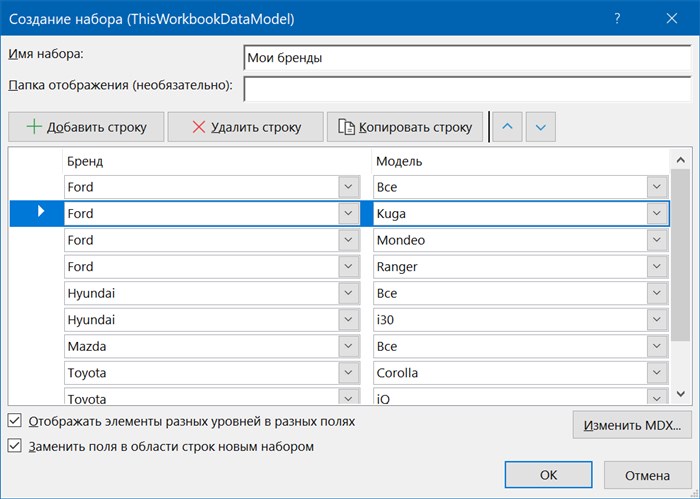700x499 pixels.
Task: Toggle Заменить поля в области строк checkbox
Action: [15, 446]
